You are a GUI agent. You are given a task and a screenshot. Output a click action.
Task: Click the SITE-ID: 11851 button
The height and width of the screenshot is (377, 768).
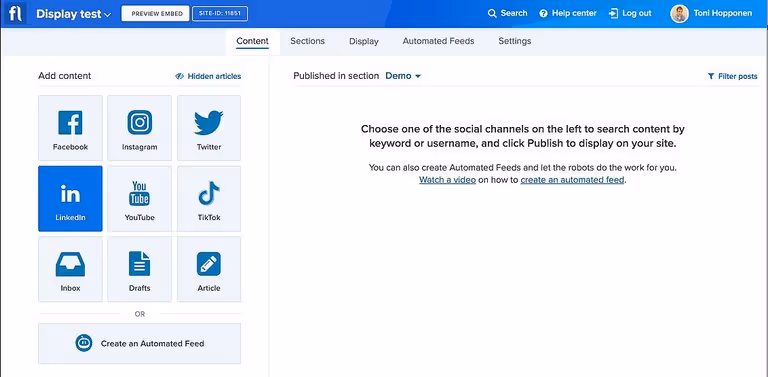220,14
